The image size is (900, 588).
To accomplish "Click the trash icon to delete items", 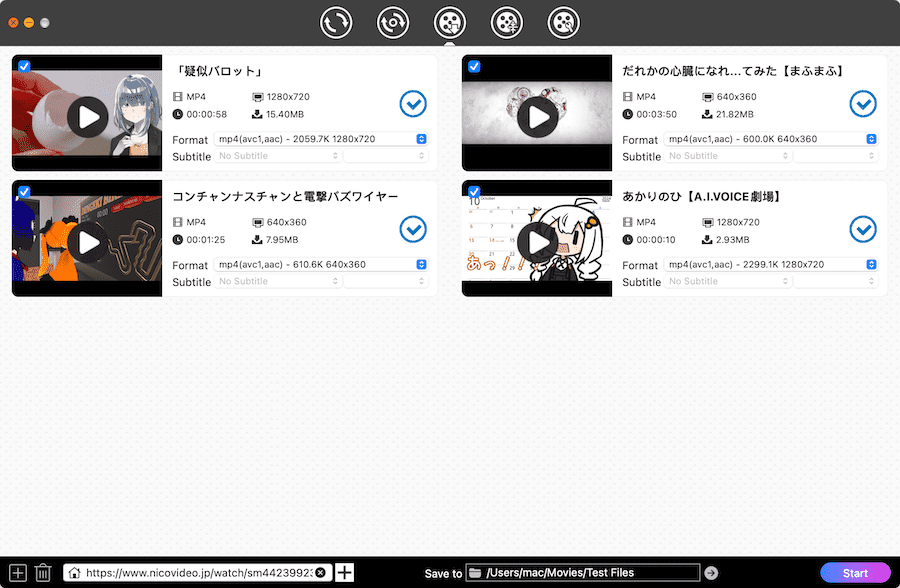I will [43, 572].
